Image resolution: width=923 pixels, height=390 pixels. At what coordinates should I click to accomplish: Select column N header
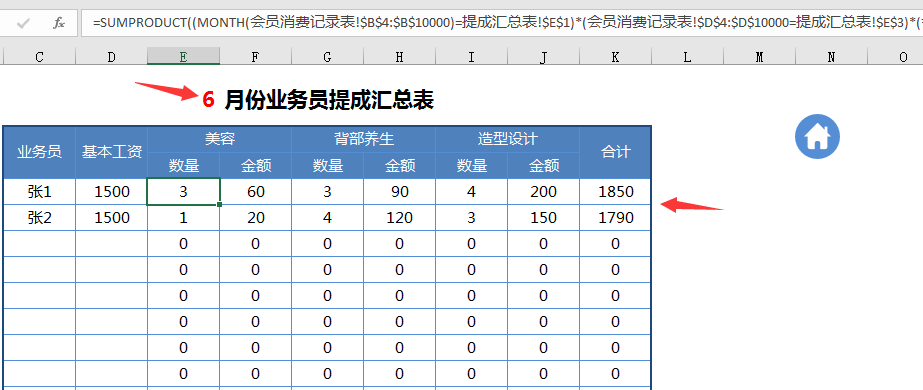click(x=831, y=56)
